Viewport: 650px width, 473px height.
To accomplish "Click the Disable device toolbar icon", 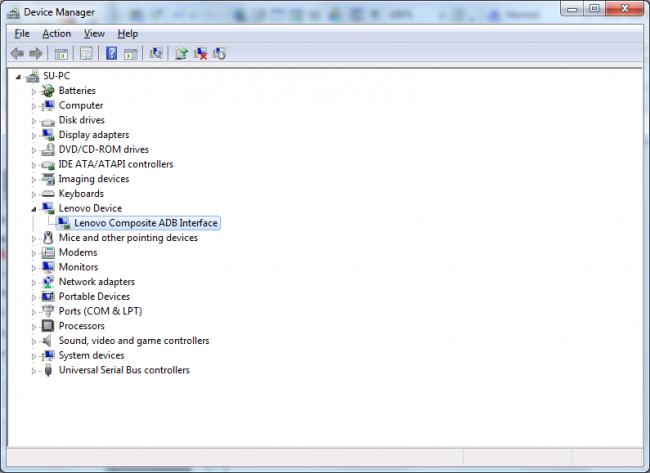I will point(219,53).
